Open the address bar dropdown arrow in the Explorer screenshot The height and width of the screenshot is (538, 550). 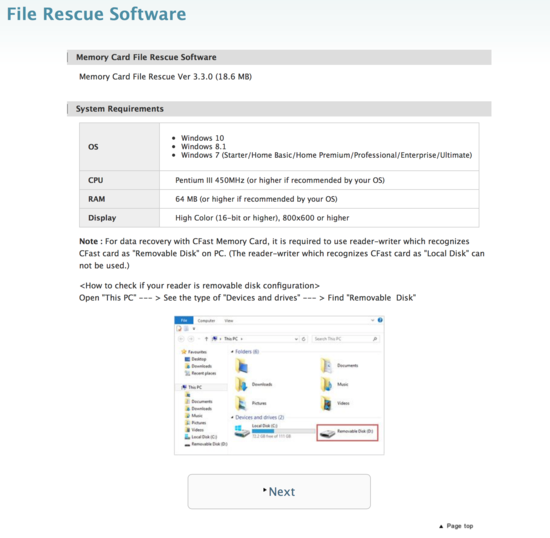pos(296,339)
